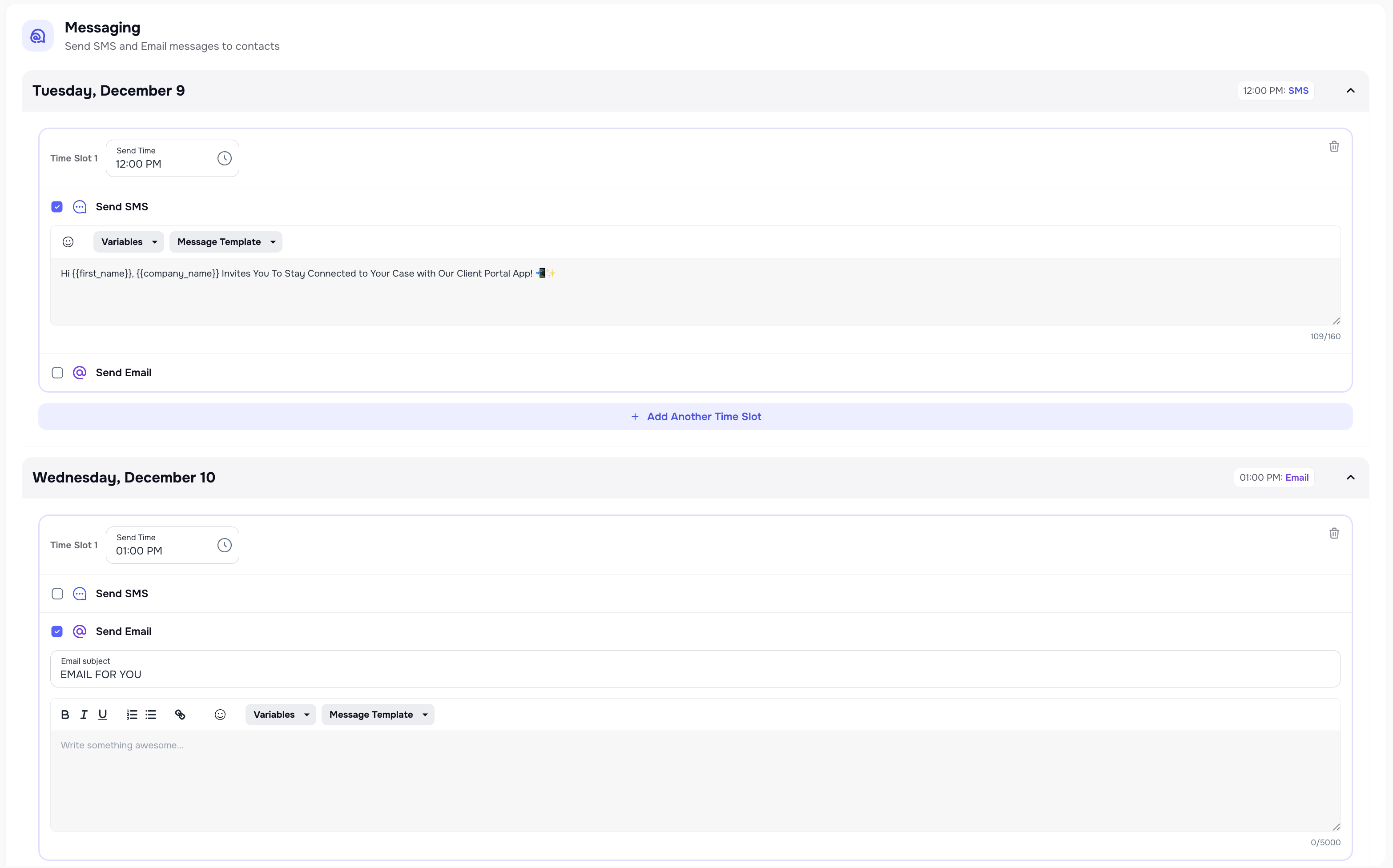Enable Send Email for December 9
This screenshot has height=868, width=1393.
click(x=57, y=373)
